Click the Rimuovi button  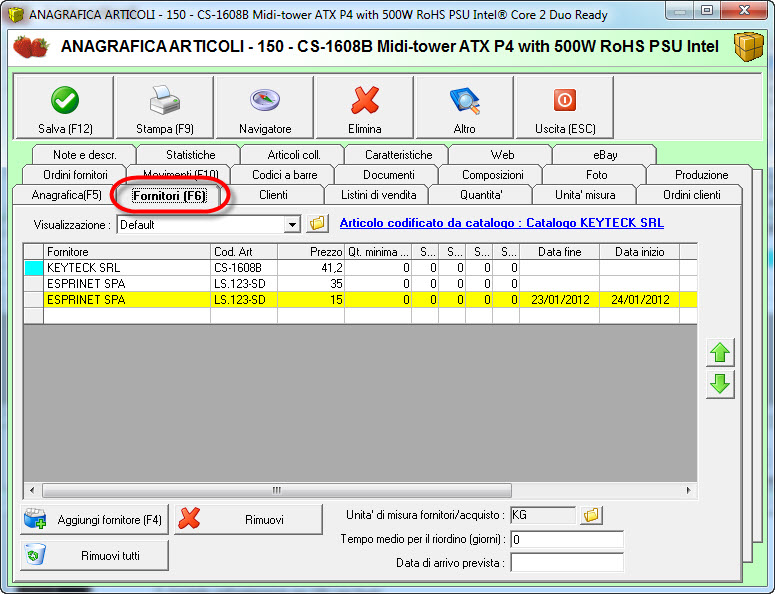(248, 519)
